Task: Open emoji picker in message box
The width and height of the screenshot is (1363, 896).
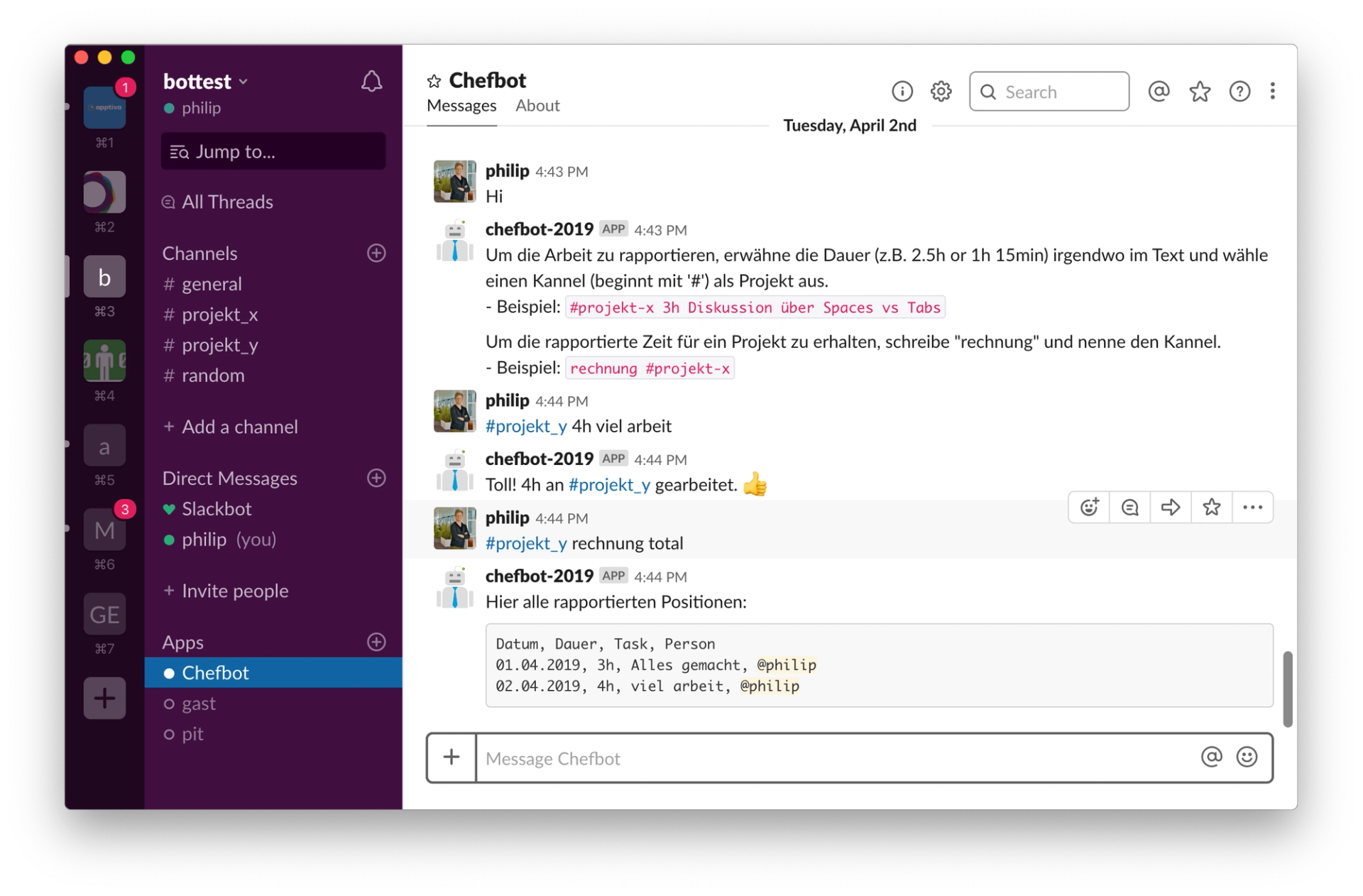Action: click(x=1247, y=758)
